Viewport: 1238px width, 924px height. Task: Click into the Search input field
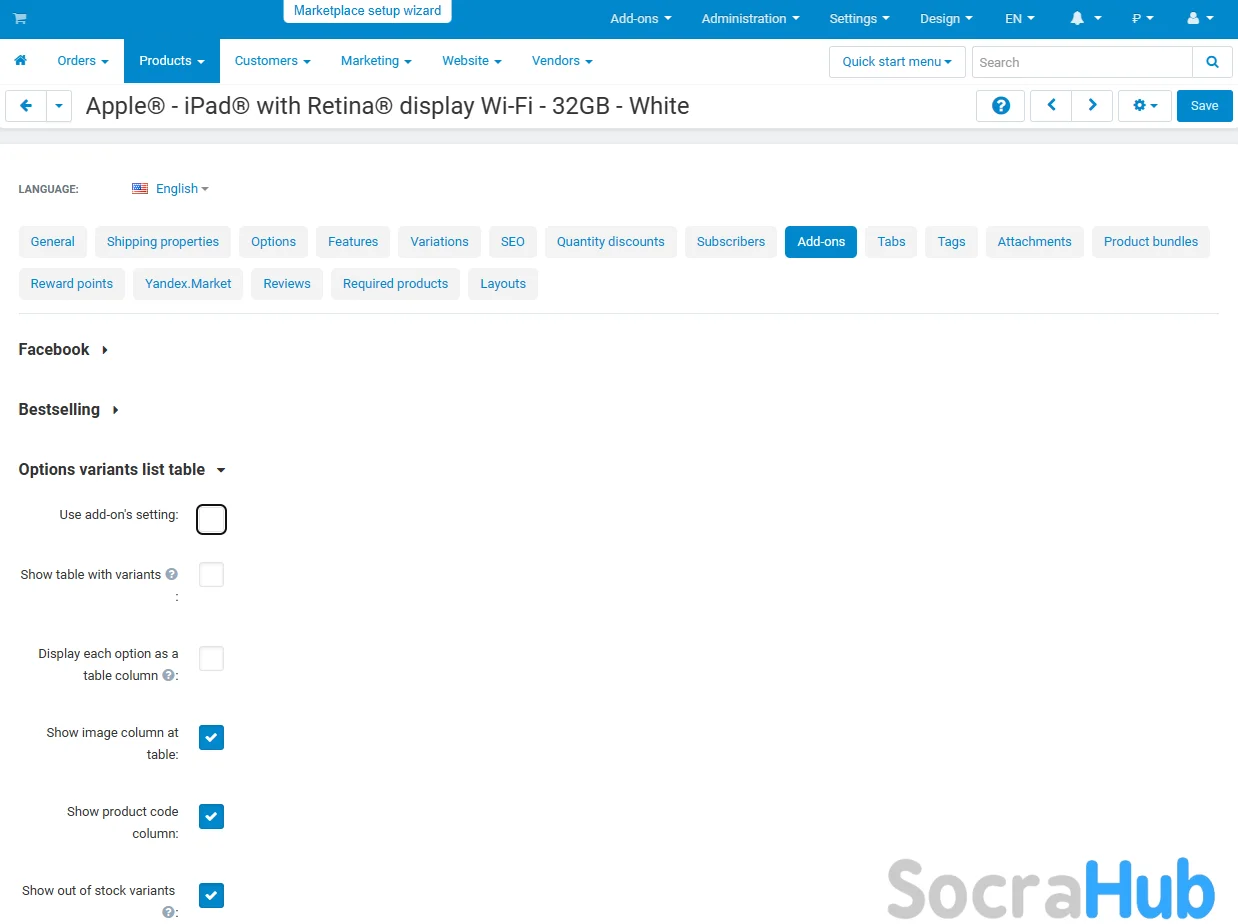(x=1081, y=62)
